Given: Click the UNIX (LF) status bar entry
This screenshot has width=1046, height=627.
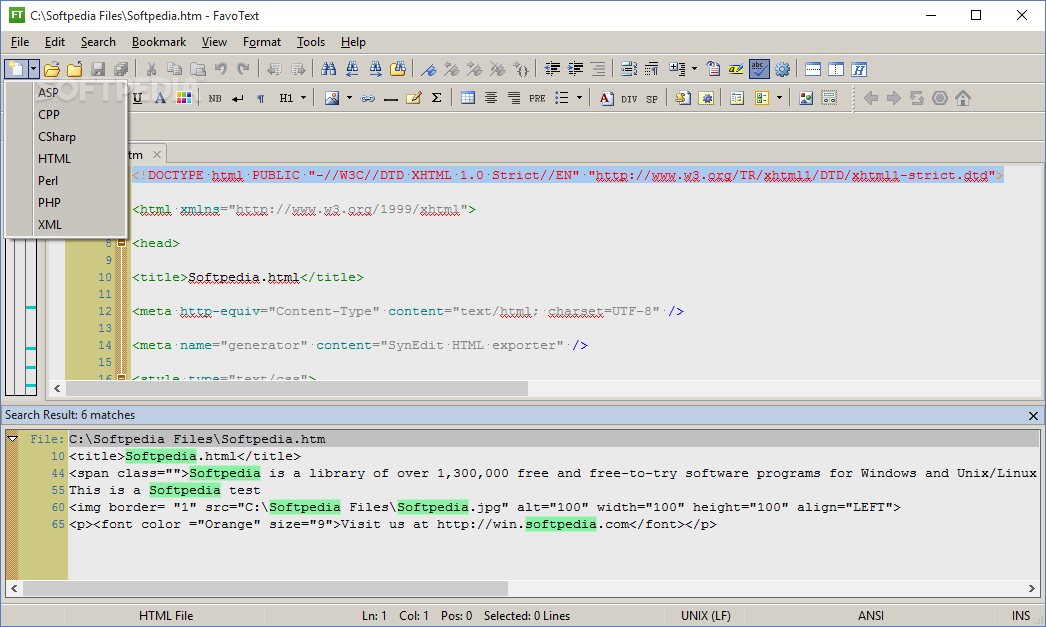Looking at the screenshot, I should pos(705,616).
